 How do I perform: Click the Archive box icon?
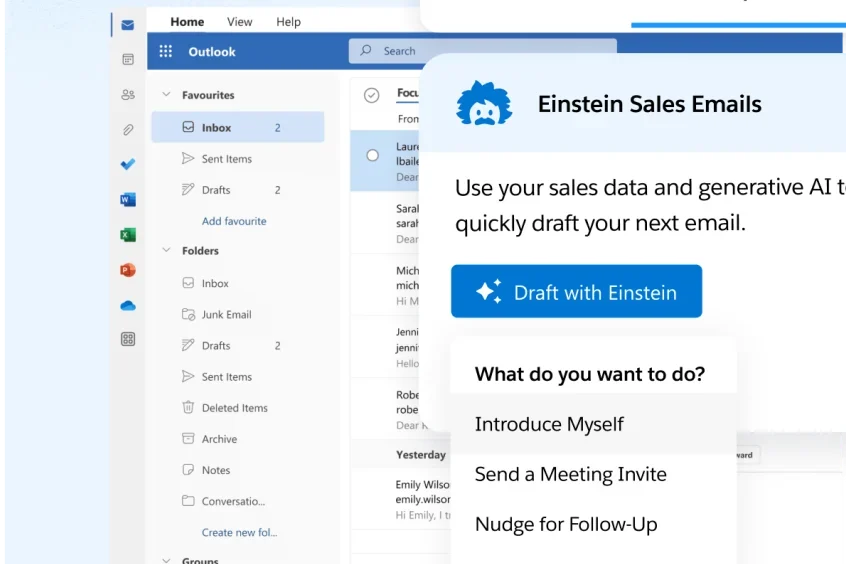188,438
